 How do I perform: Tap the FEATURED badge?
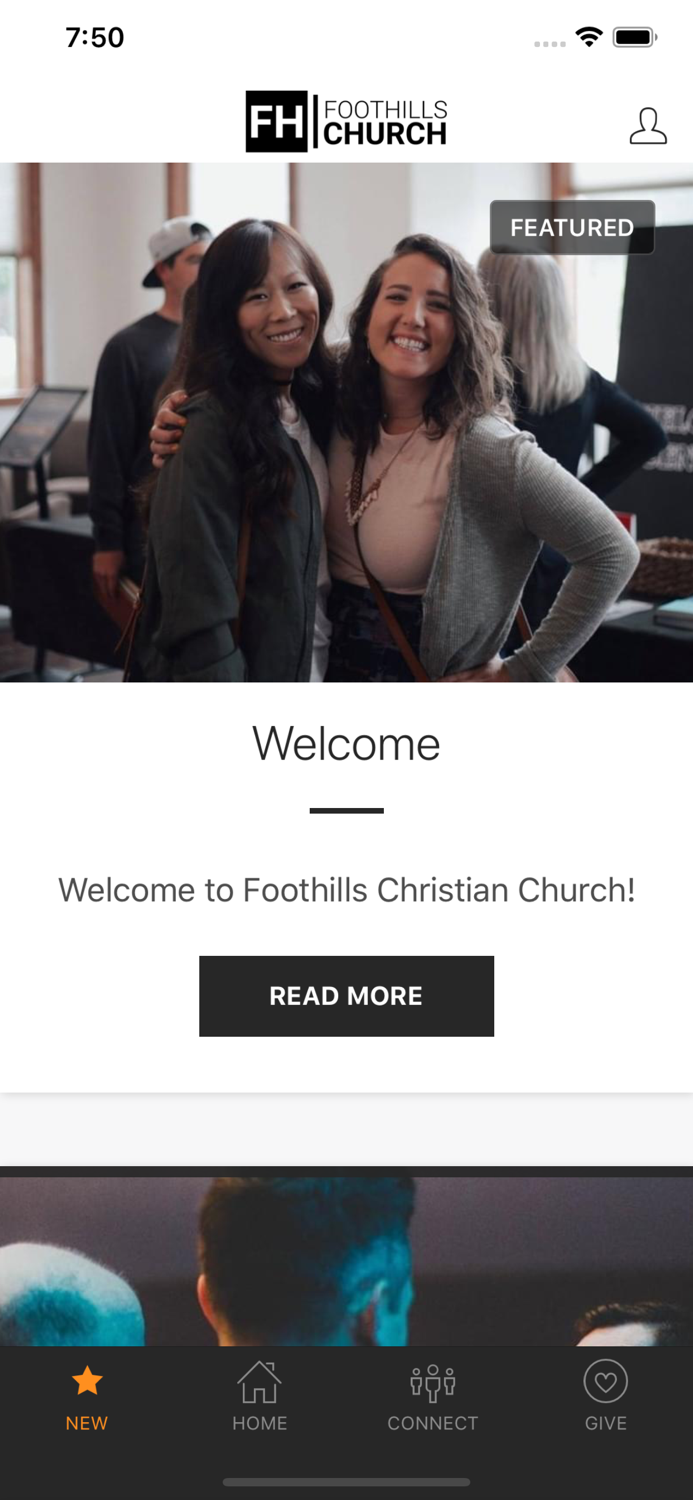pyautogui.click(x=572, y=227)
